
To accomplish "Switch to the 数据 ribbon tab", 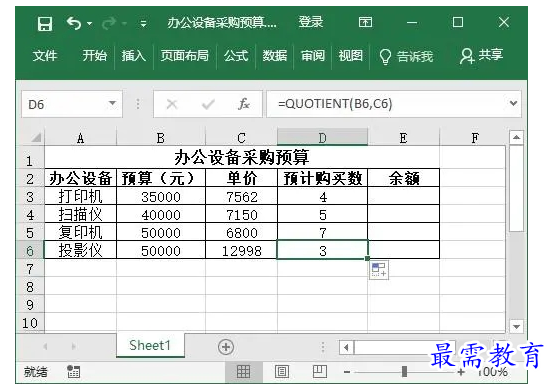I will [275, 56].
